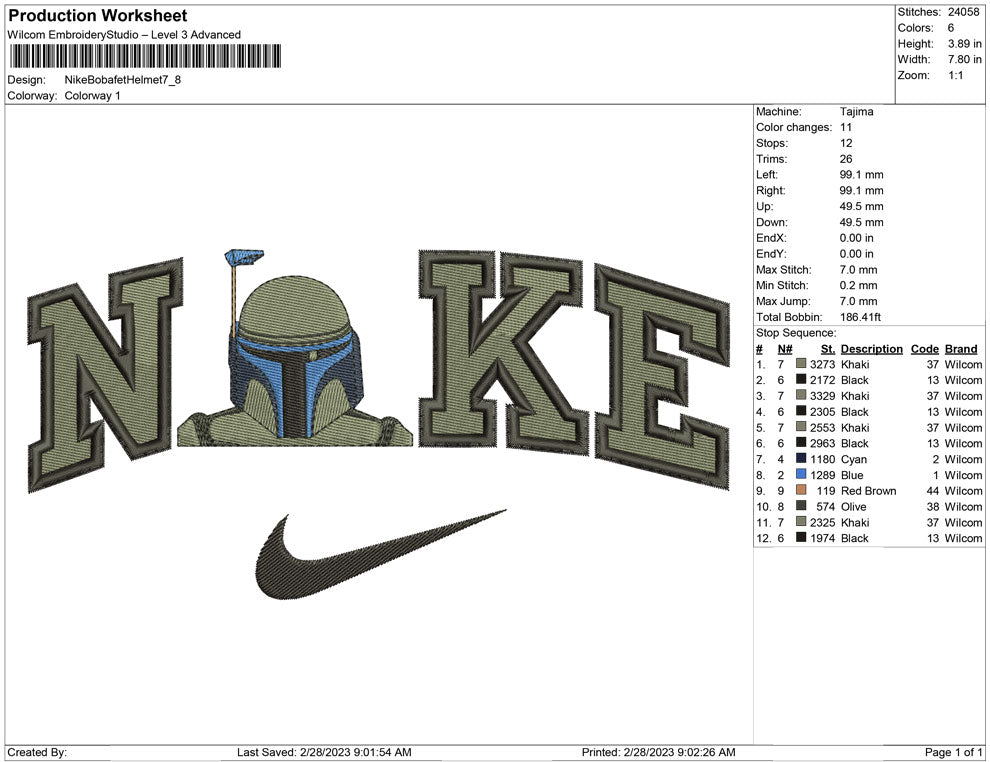Click the 'N#' column header
This screenshot has width=990, height=762.
(x=785, y=349)
